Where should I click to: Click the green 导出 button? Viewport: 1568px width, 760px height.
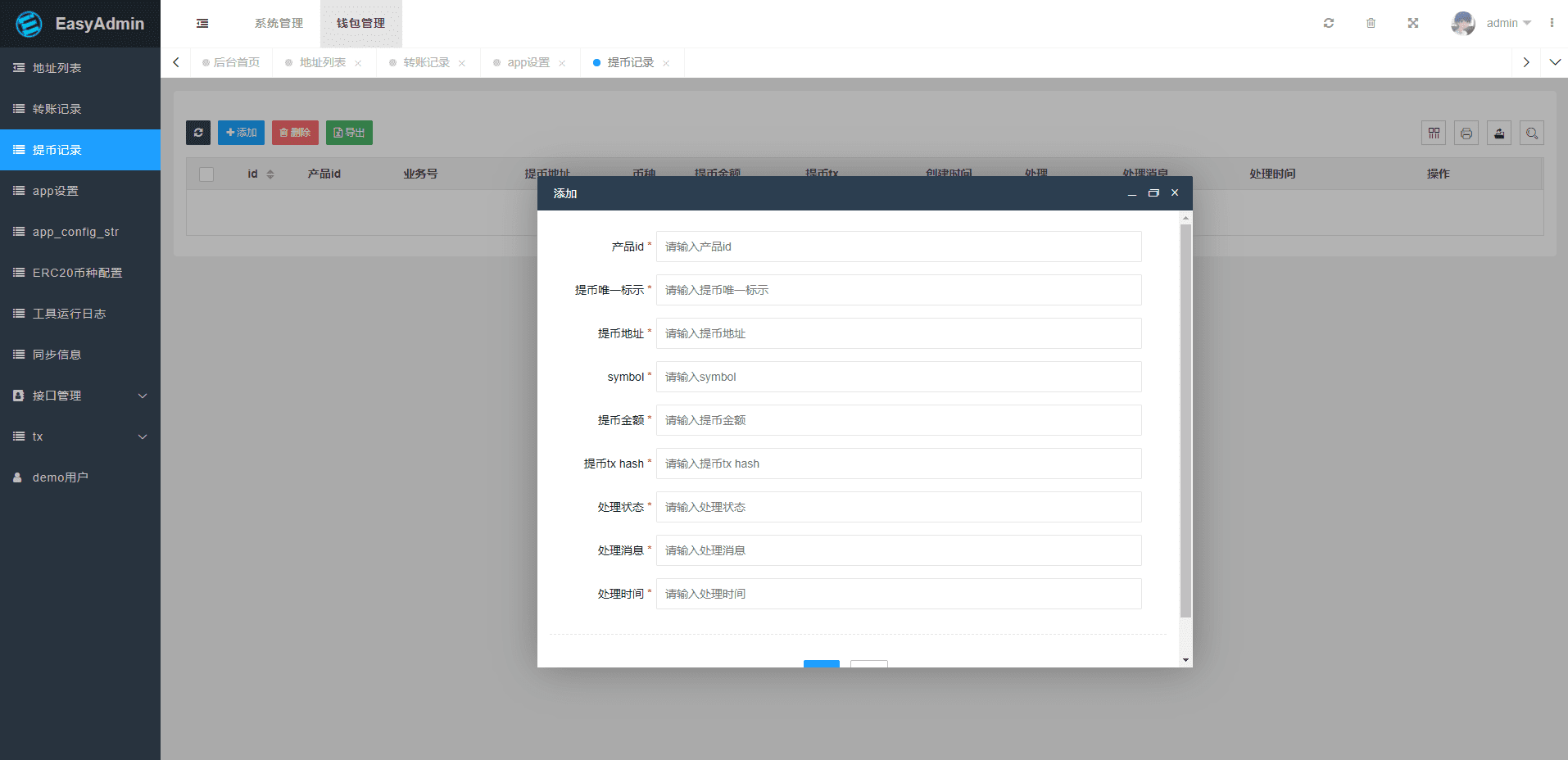coord(349,133)
